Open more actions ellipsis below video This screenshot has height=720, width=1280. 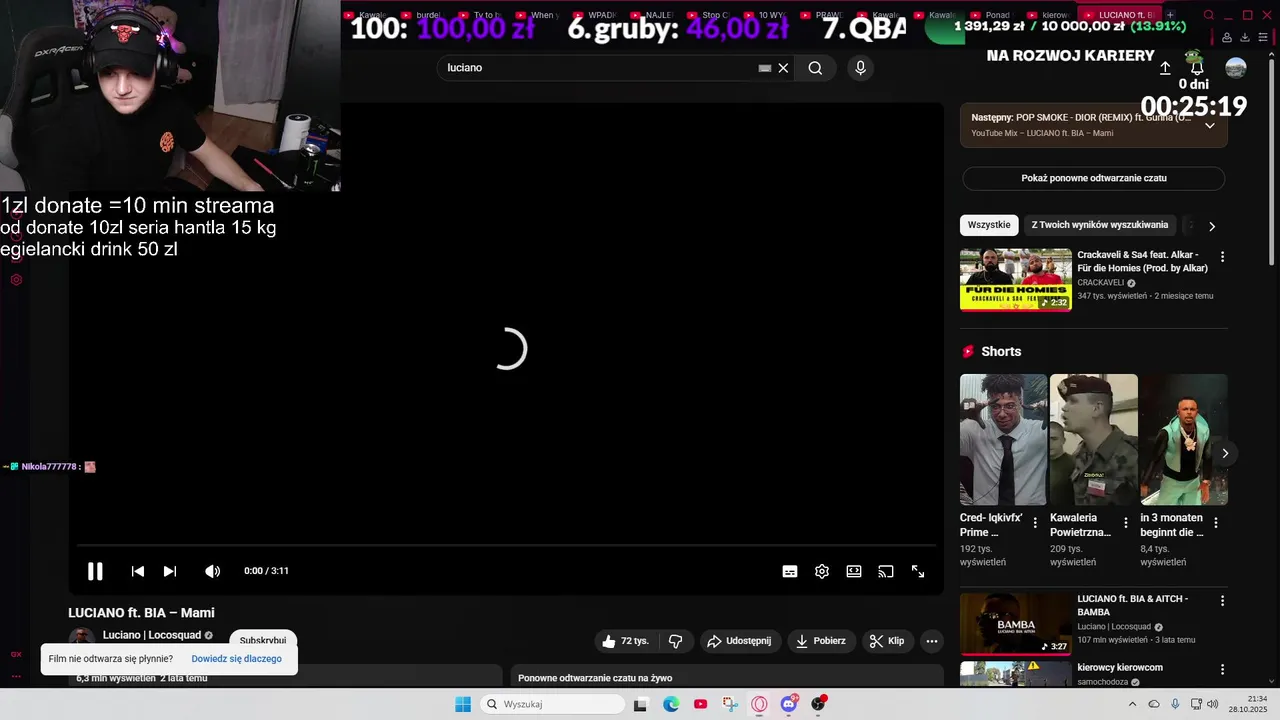[x=932, y=641]
